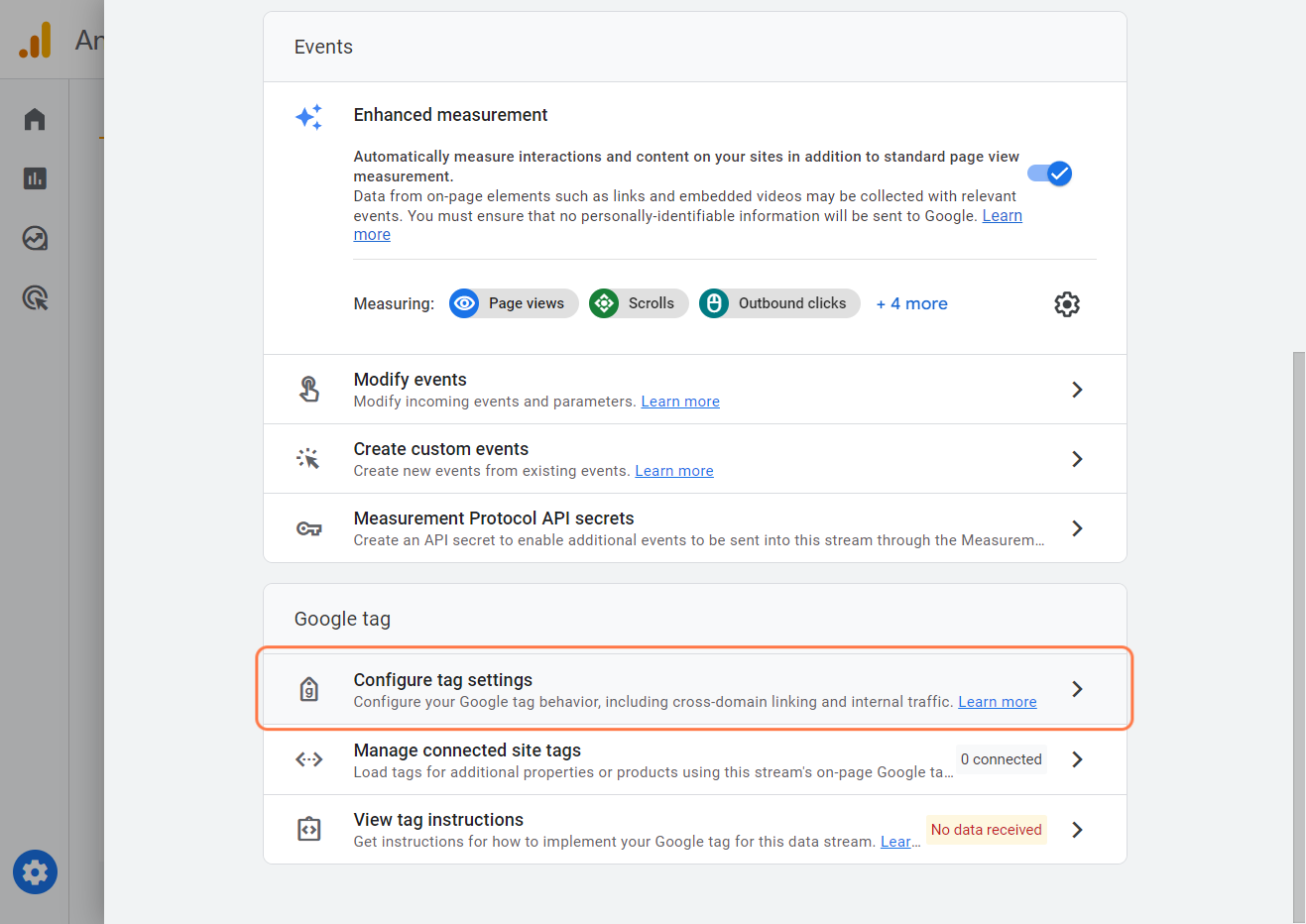The image size is (1306, 924).
Task: Expand the Configure tag settings chevron
Action: click(x=1077, y=689)
